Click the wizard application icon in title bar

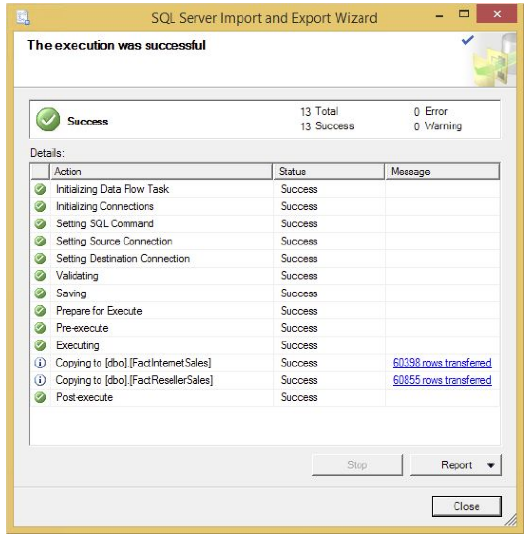click(x=23, y=17)
